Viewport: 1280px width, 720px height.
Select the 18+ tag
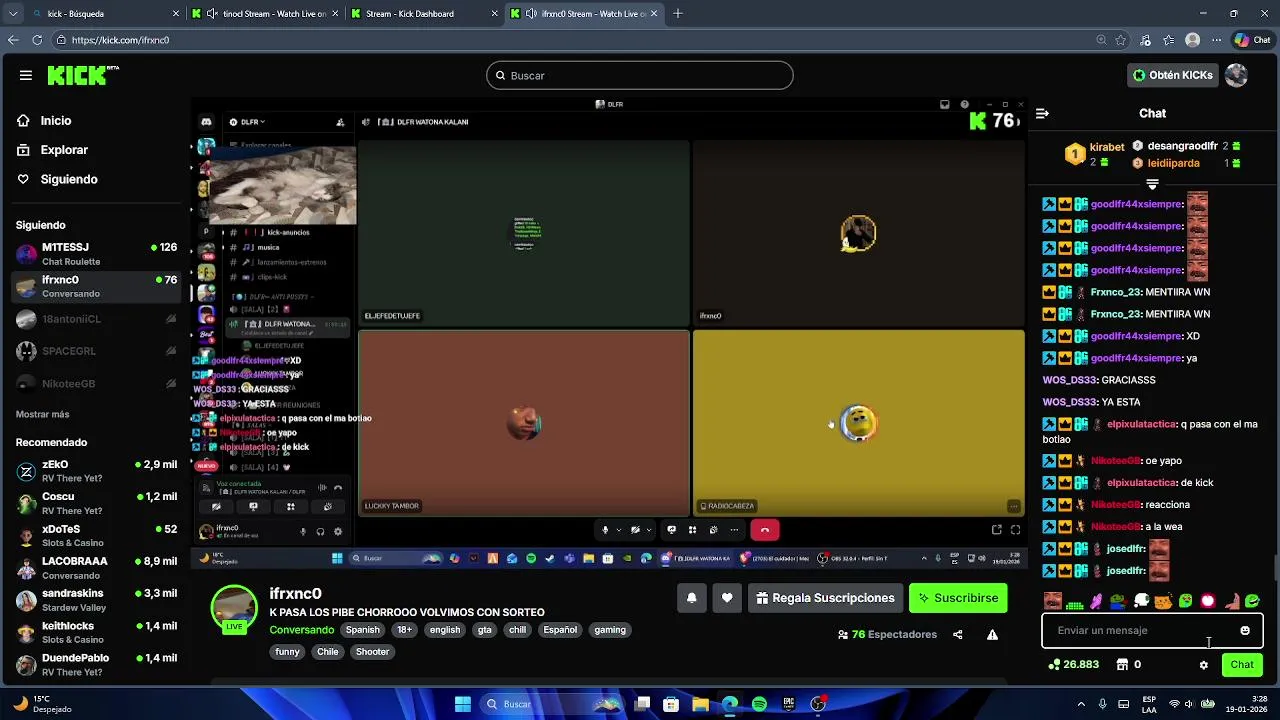(404, 630)
